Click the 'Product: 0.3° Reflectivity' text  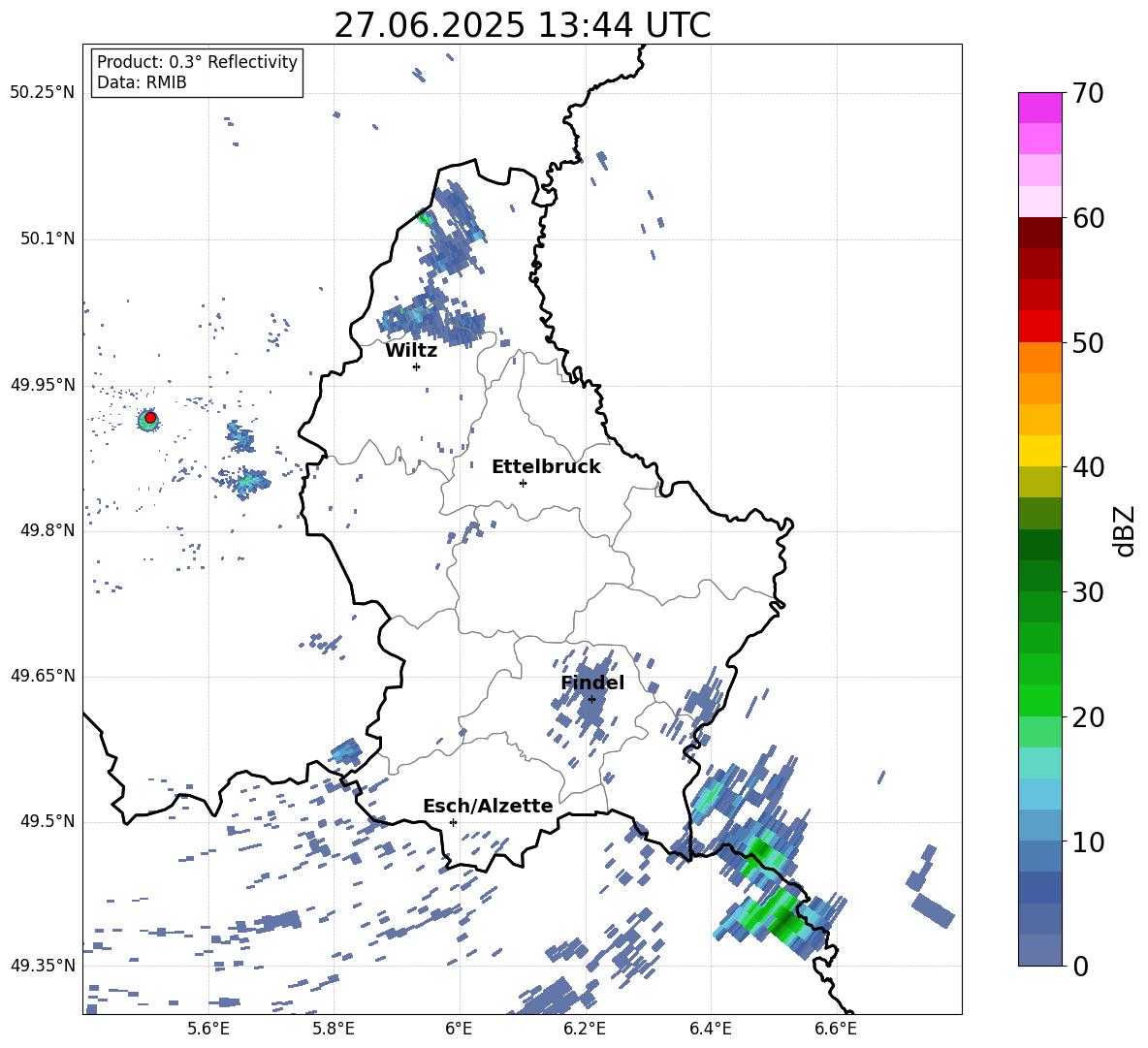(x=197, y=62)
